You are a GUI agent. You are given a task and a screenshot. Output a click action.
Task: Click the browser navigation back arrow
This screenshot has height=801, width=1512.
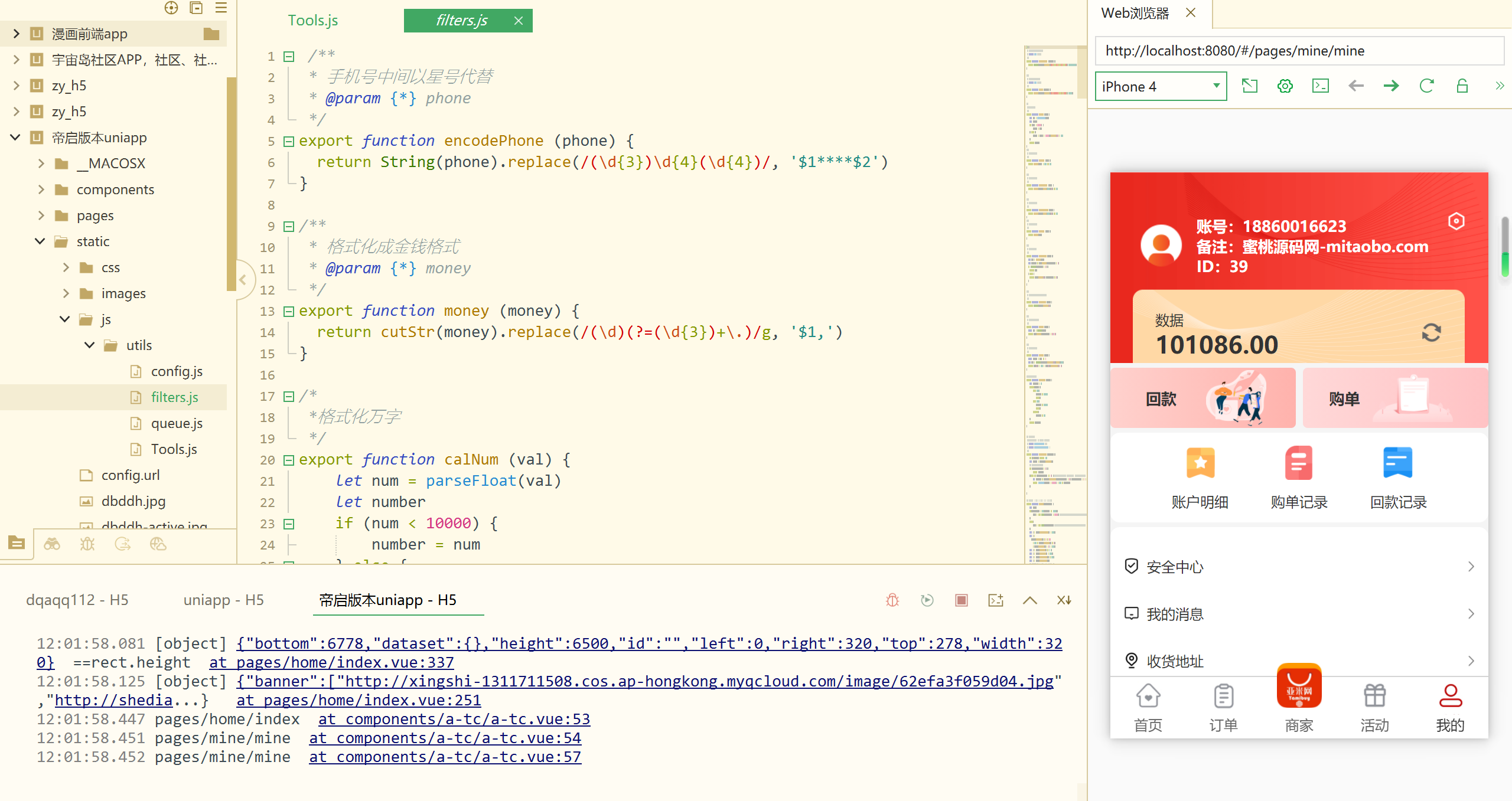1355,86
